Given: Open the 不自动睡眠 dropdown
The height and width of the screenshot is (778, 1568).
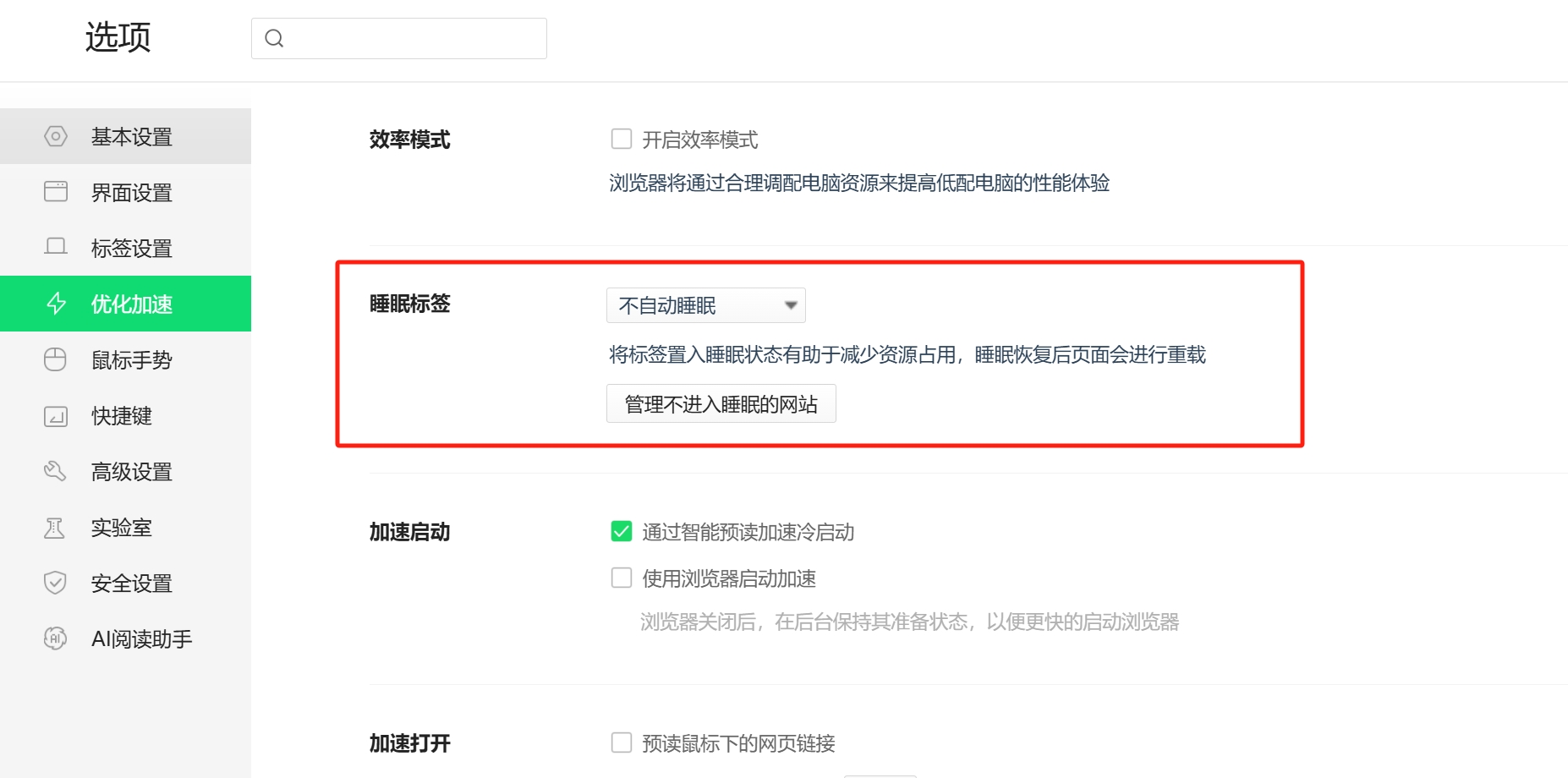Looking at the screenshot, I should (706, 305).
